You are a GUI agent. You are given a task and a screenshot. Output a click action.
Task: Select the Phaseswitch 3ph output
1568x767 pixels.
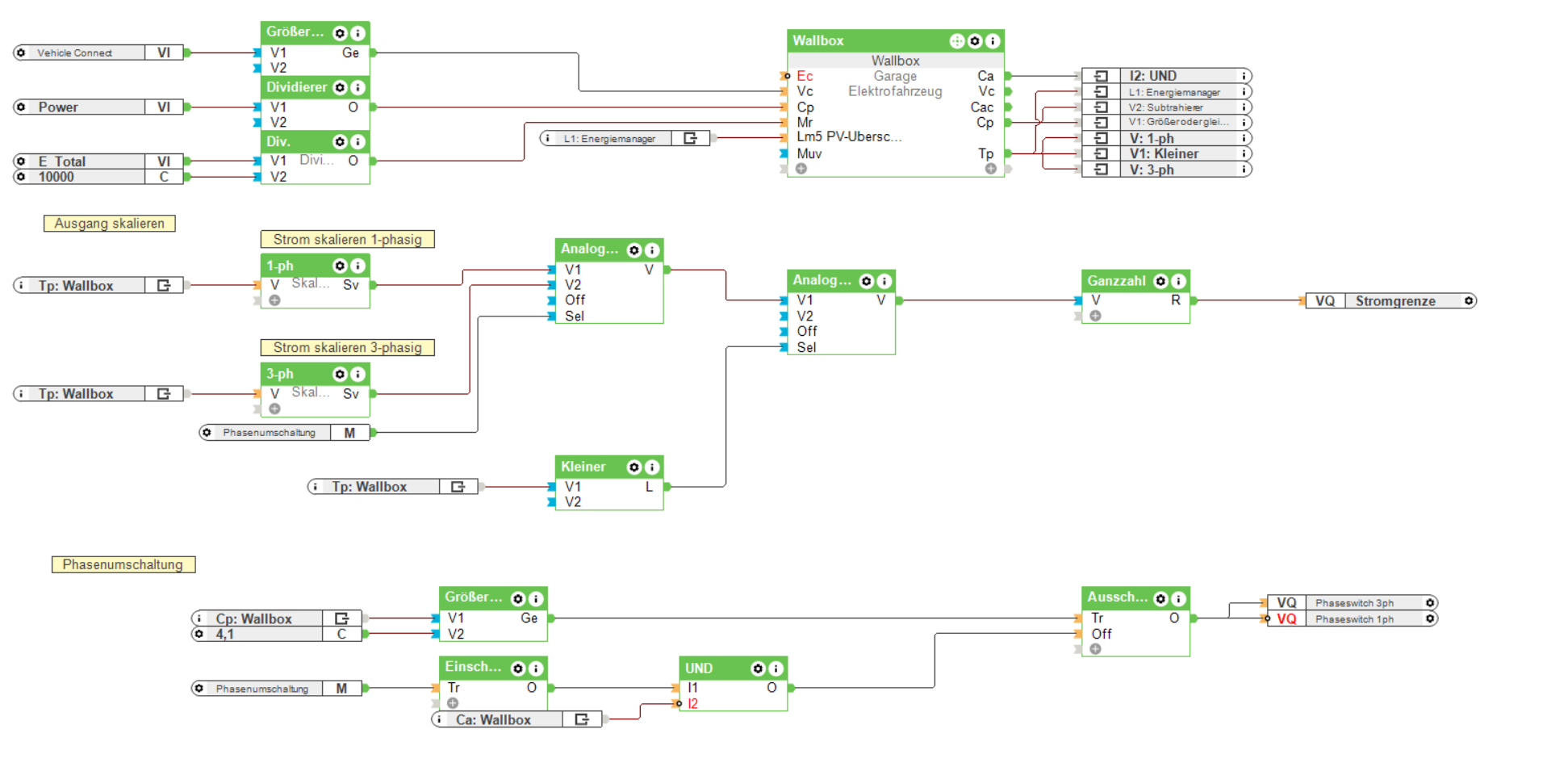coord(1353,603)
